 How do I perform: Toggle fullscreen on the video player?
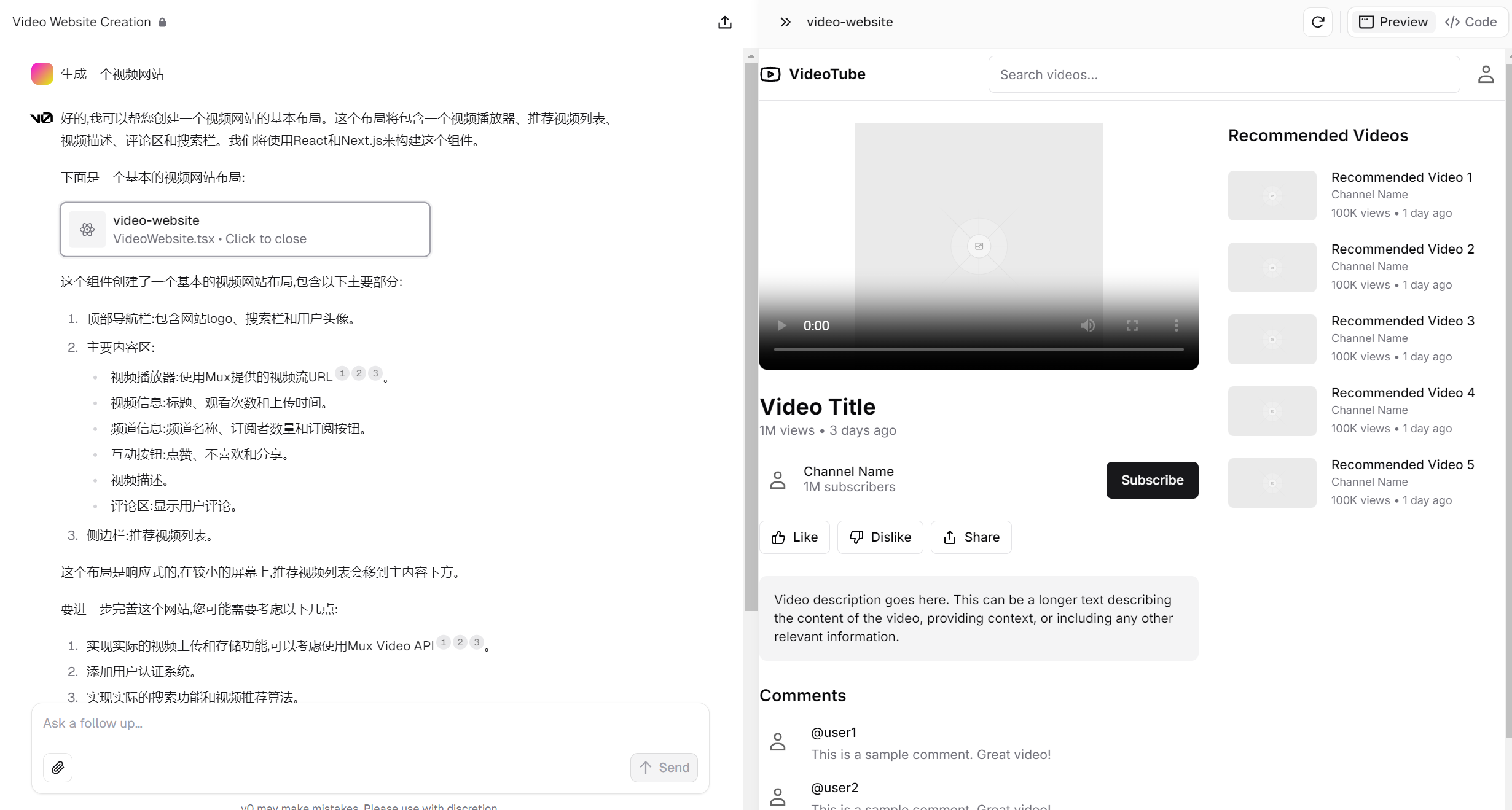pos(1132,325)
